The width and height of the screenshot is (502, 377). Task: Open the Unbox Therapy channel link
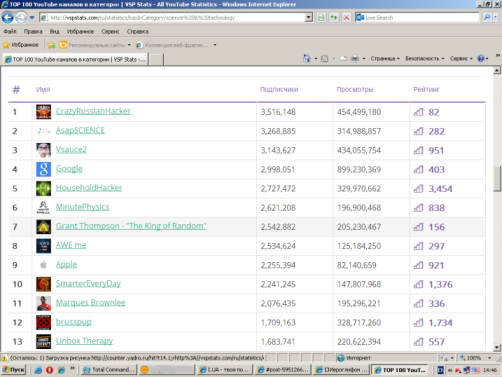(84, 341)
